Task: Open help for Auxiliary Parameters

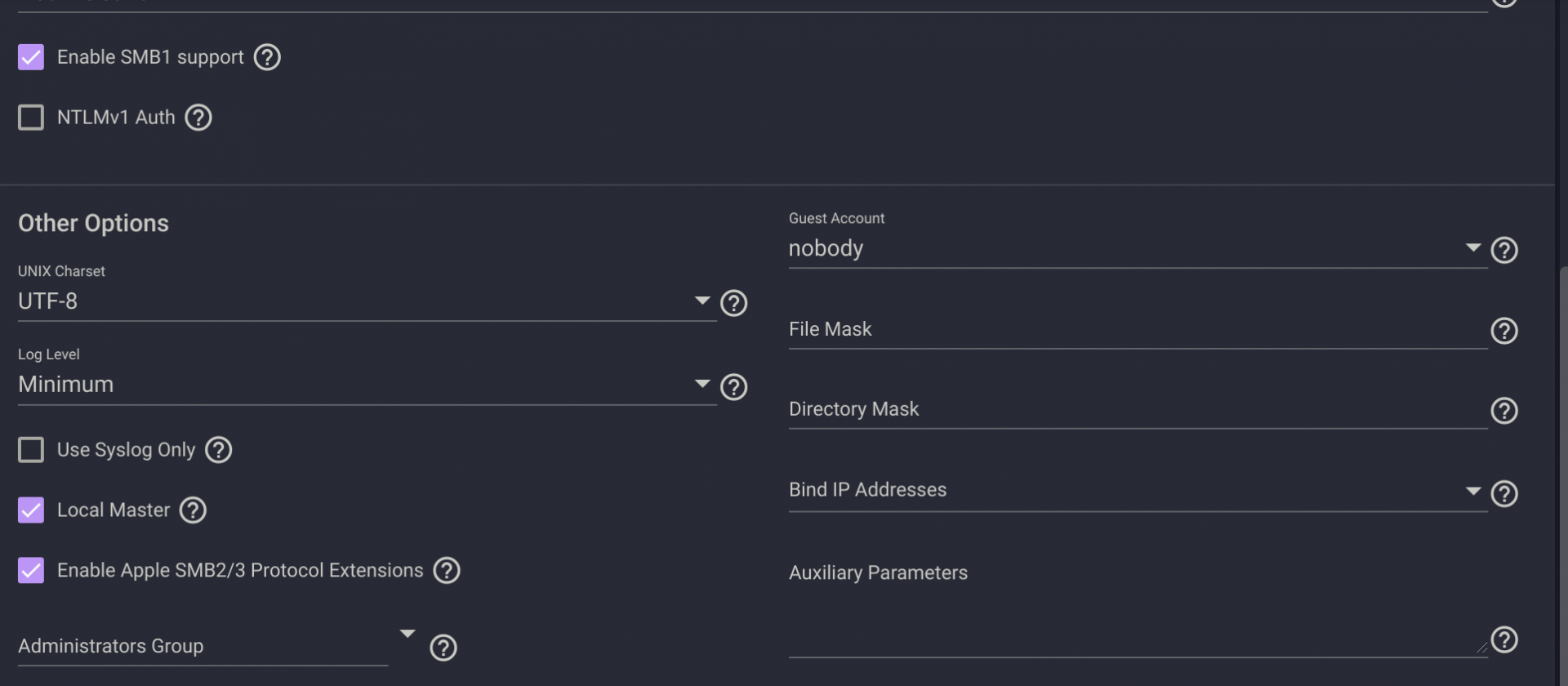Action: click(1503, 639)
